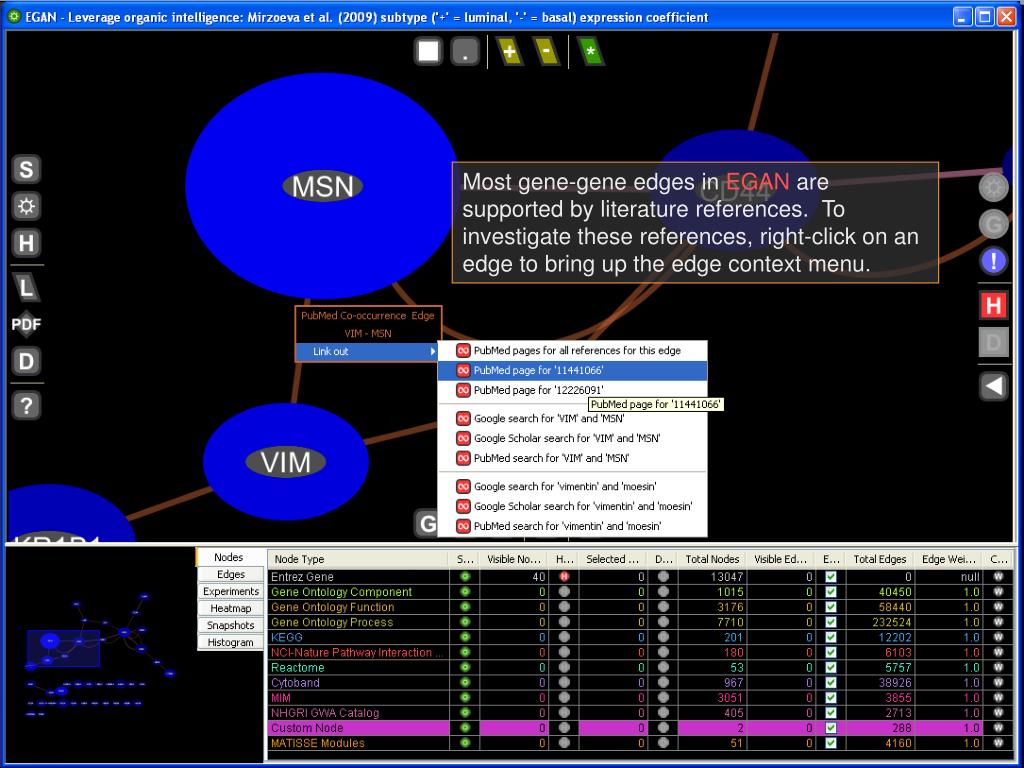Click the gray D-column dot in the Cytoband row
The image size is (1024, 768).
click(664, 682)
